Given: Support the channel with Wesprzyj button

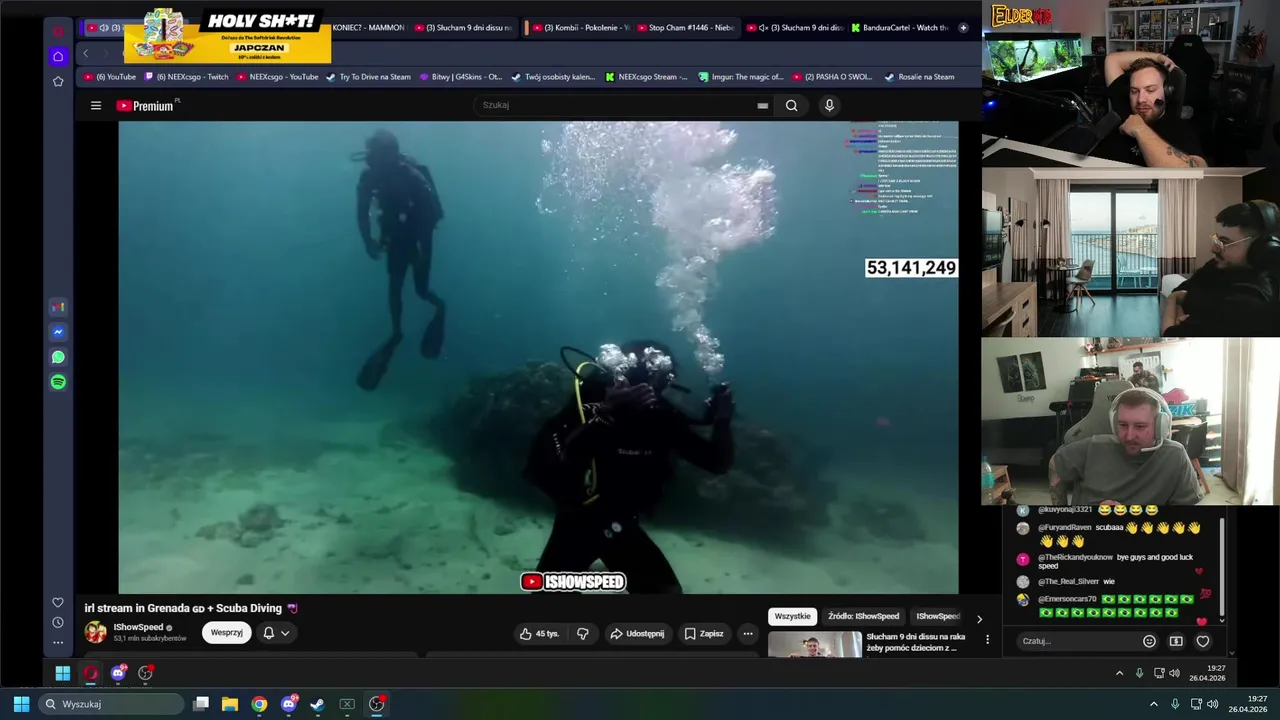Looking at the screenshot, I should (x=227, y=632).
